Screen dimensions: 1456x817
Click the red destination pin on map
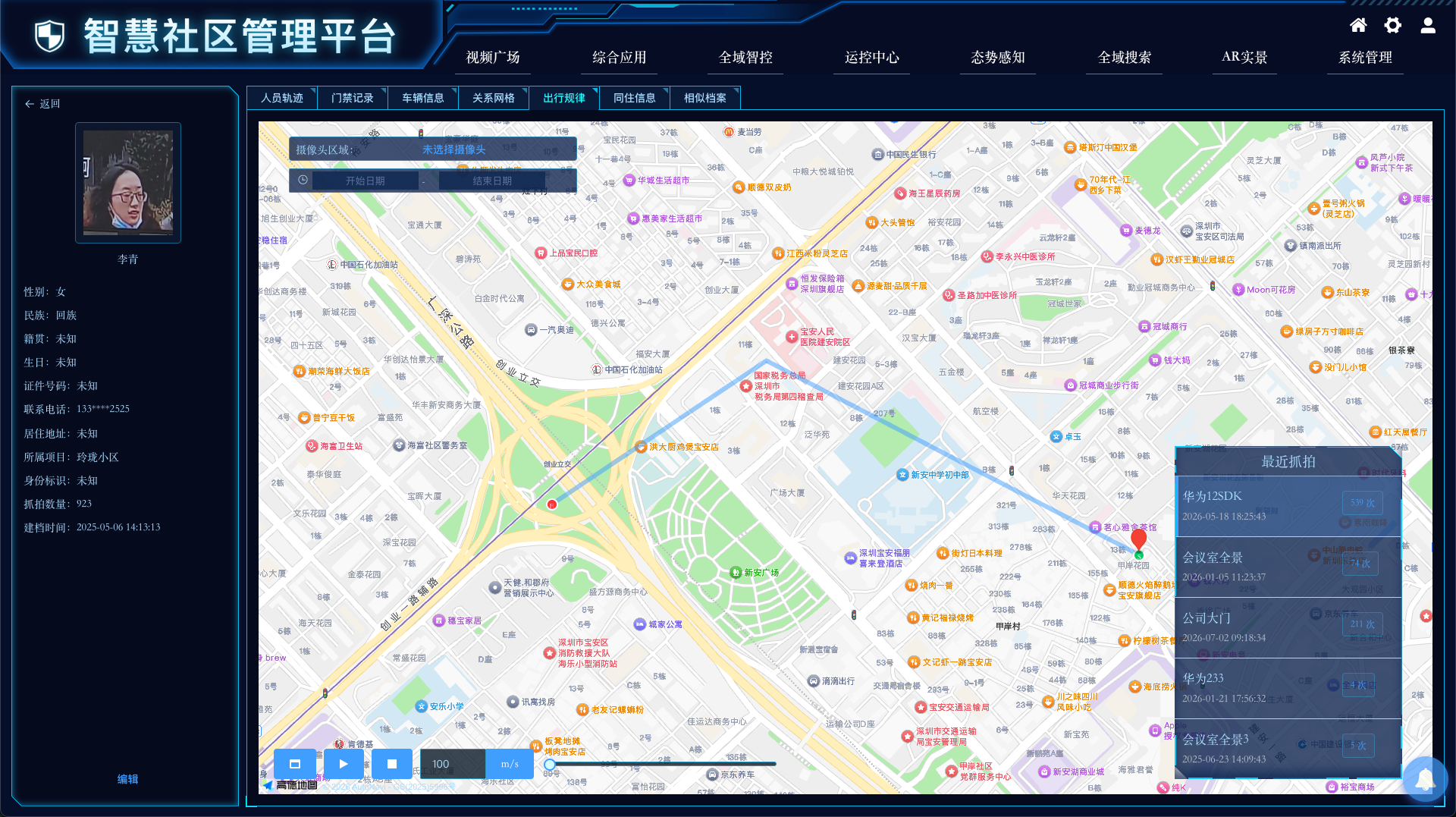click(1138, 539)
